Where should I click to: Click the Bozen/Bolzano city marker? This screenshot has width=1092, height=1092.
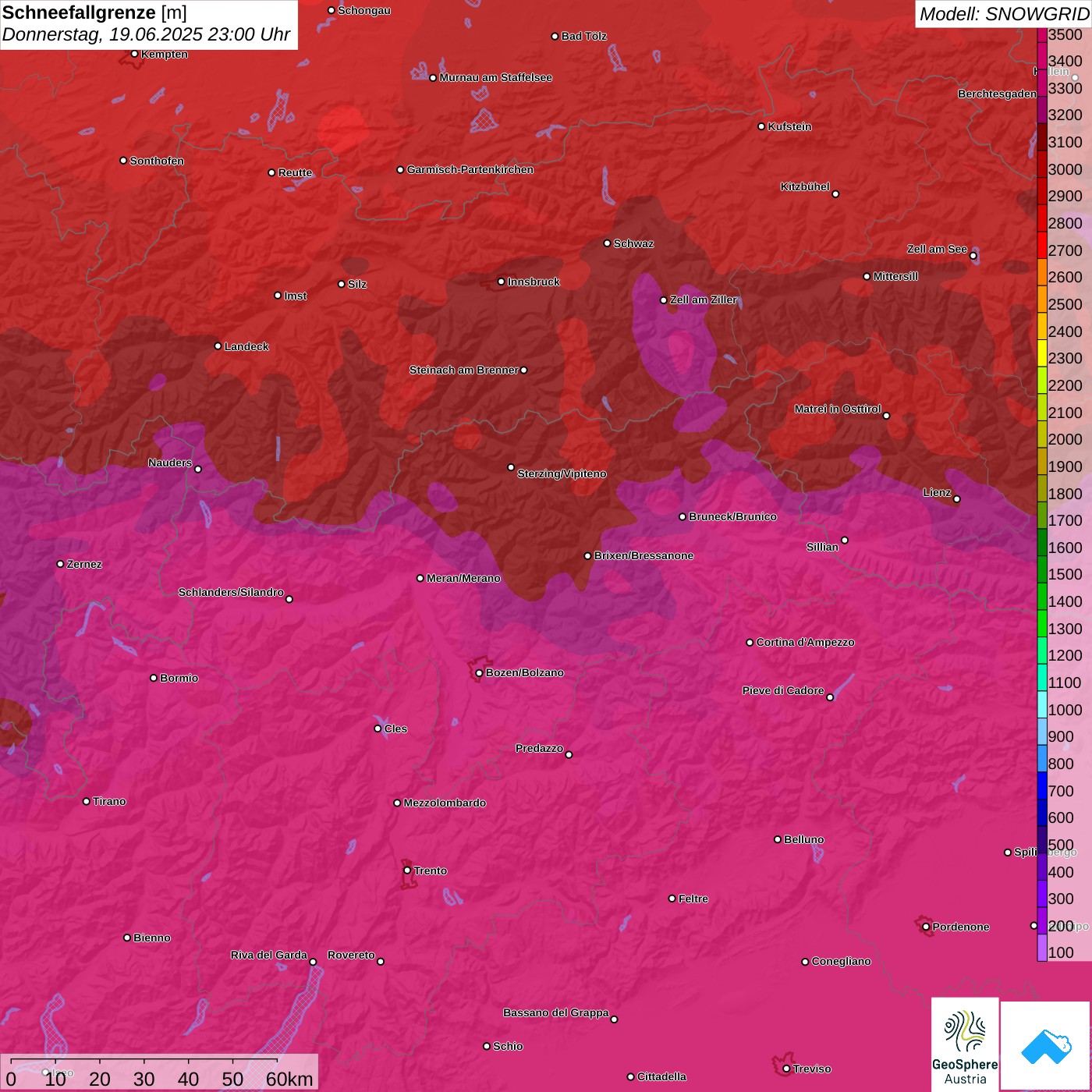pyautogui.click(x=479, y=672)
